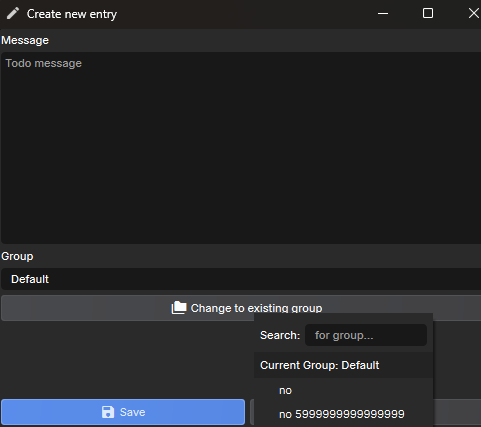The height and width of the screenshot is (427, 481).
Task: Click the Message label
Action: (x=25, y=40)
